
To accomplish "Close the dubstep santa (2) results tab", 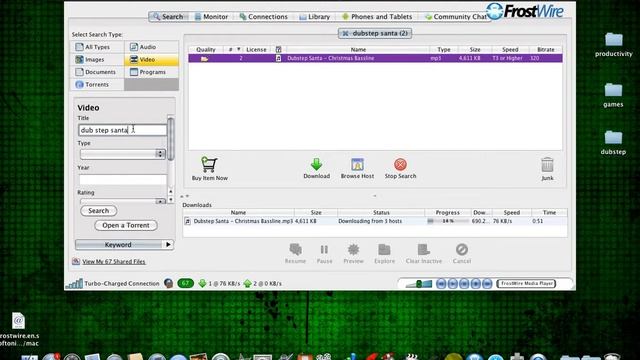I will (345, 33).
